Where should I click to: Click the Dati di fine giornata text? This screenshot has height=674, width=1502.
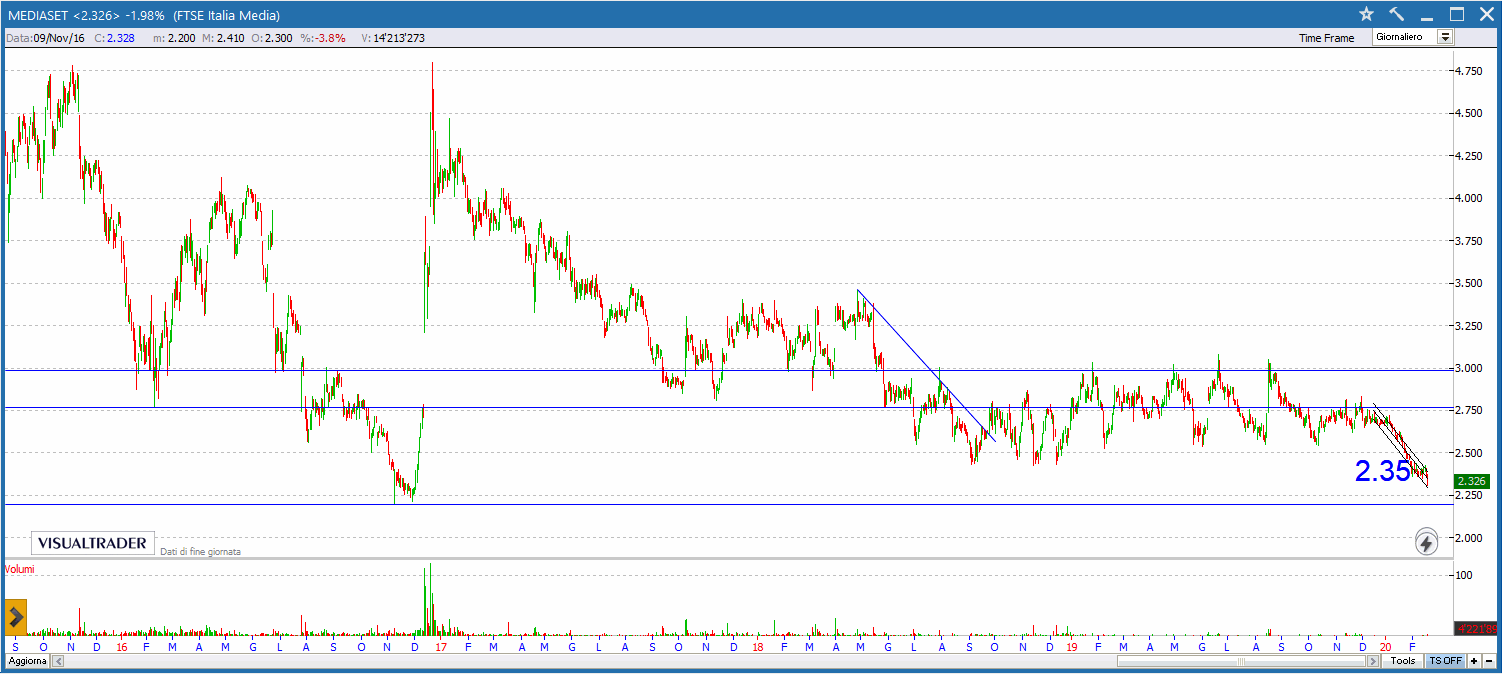(x=200, y=551)
